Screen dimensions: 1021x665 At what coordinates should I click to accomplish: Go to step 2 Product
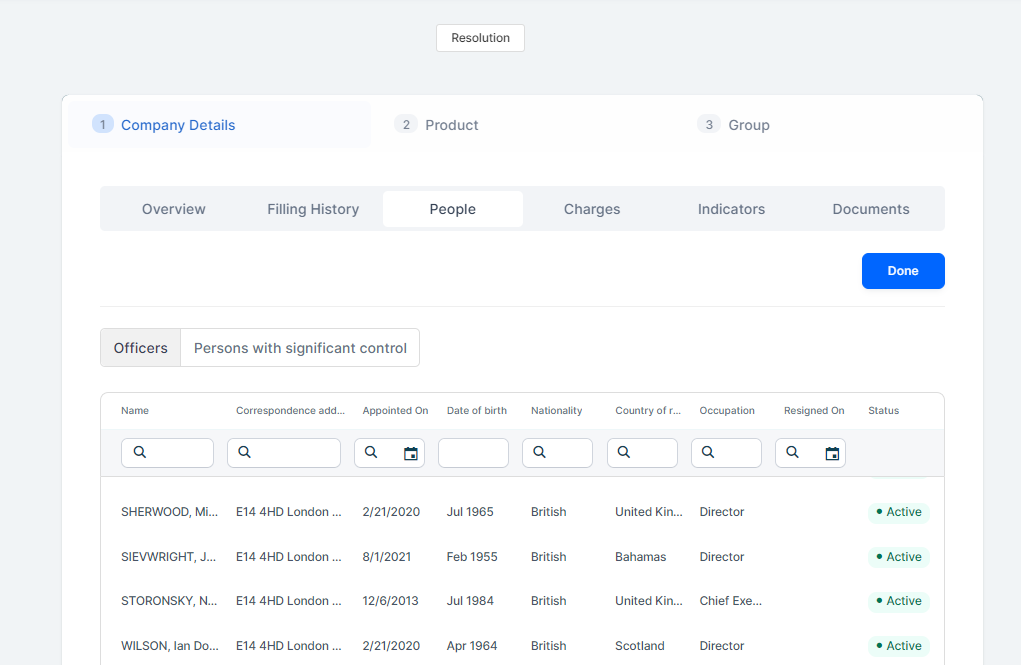point(436,125)
